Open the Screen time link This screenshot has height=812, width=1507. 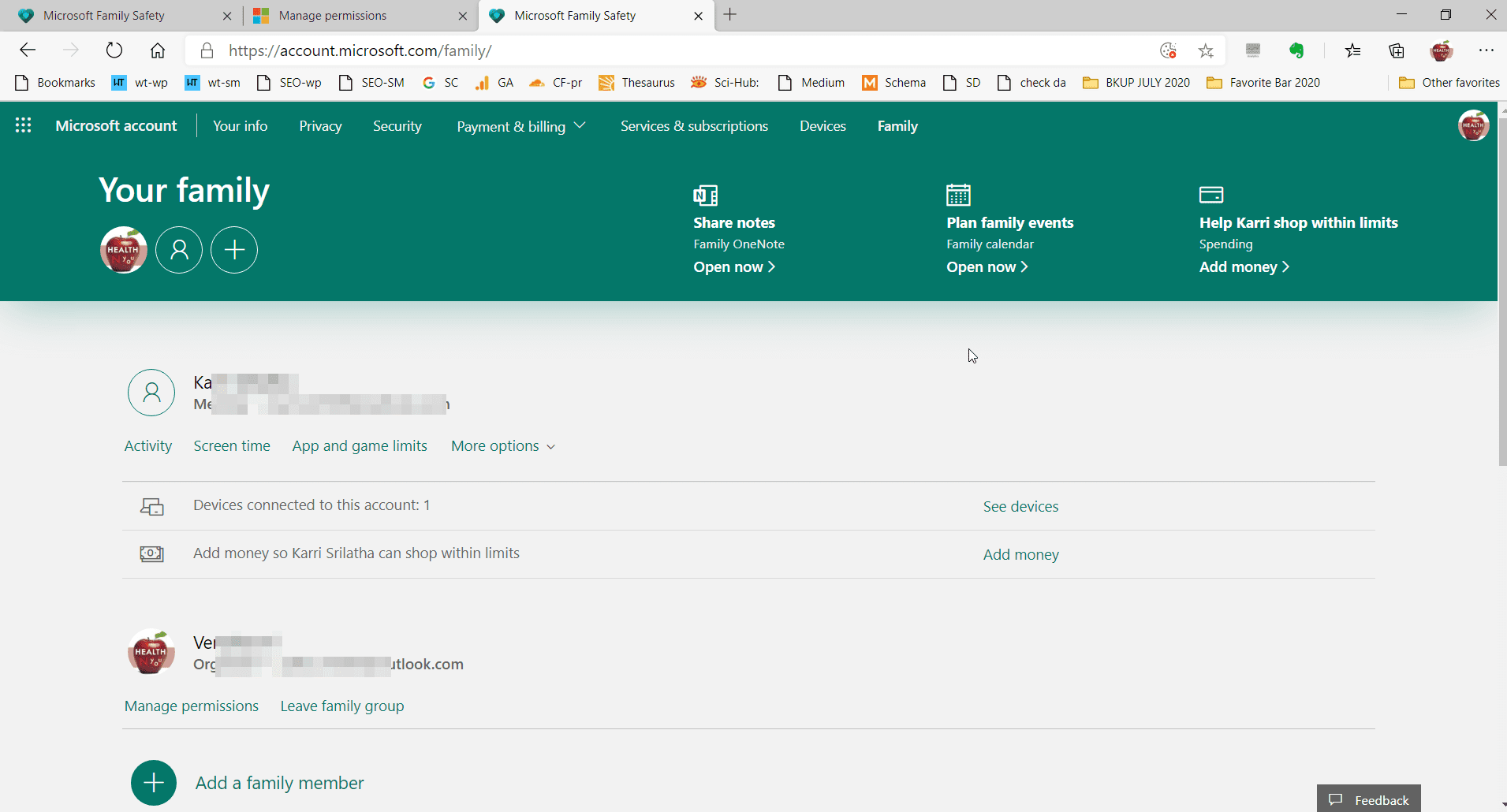click(232, 445)
